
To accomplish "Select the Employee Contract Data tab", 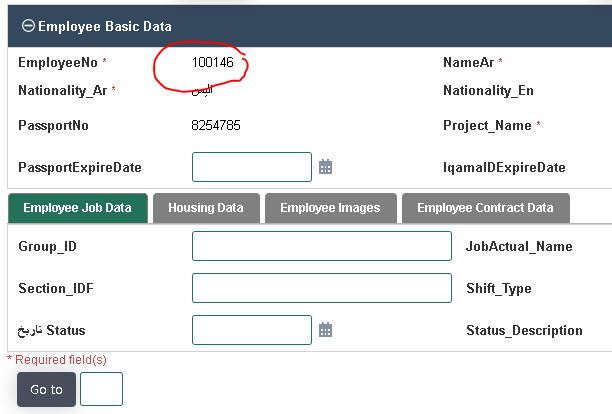I will [485, 208].
